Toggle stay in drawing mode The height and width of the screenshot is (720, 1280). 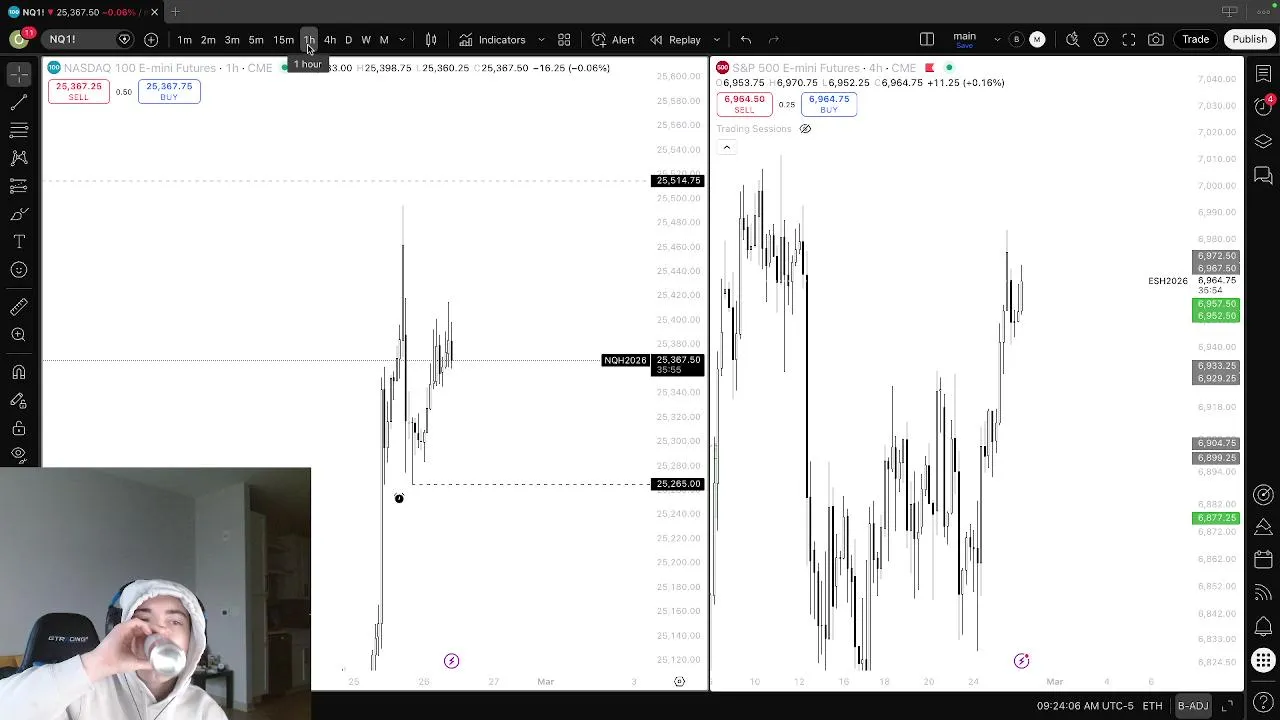pos(18,400)
